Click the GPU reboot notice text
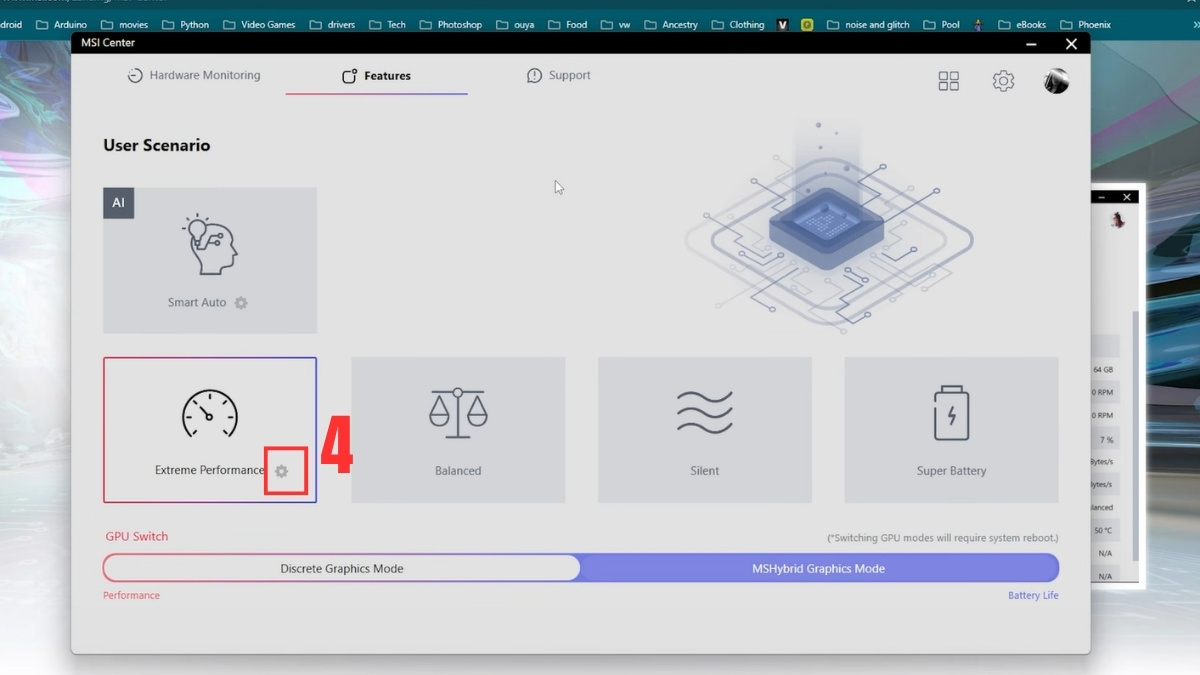1200x675 pixels. 942,538
